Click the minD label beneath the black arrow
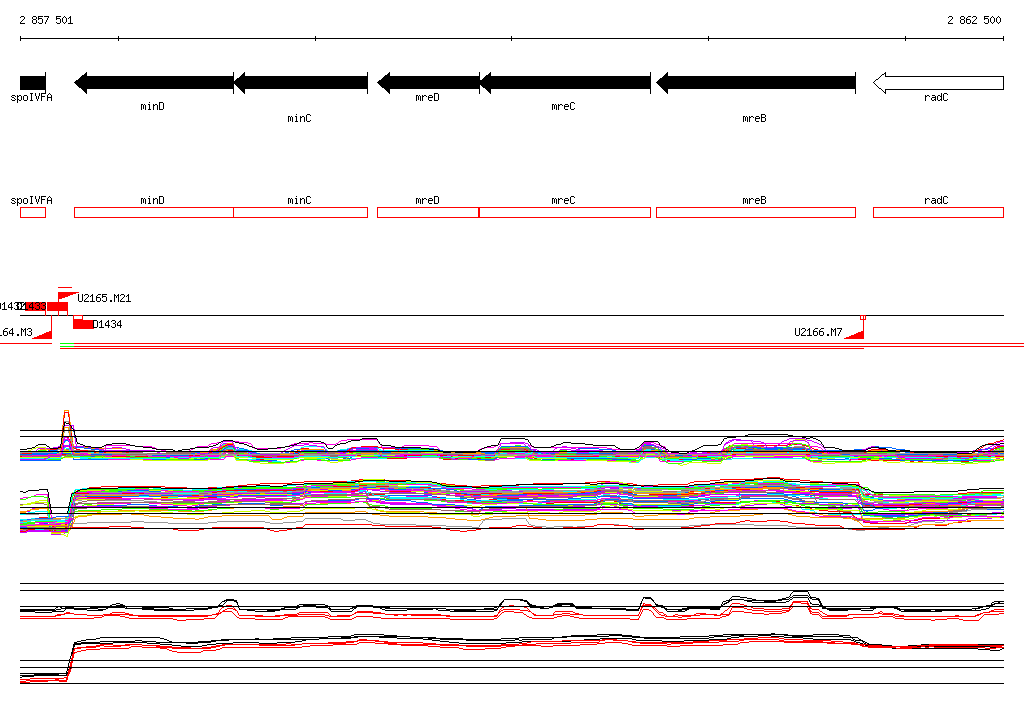Screen dimensions: 1024x714 click(152, 106)
